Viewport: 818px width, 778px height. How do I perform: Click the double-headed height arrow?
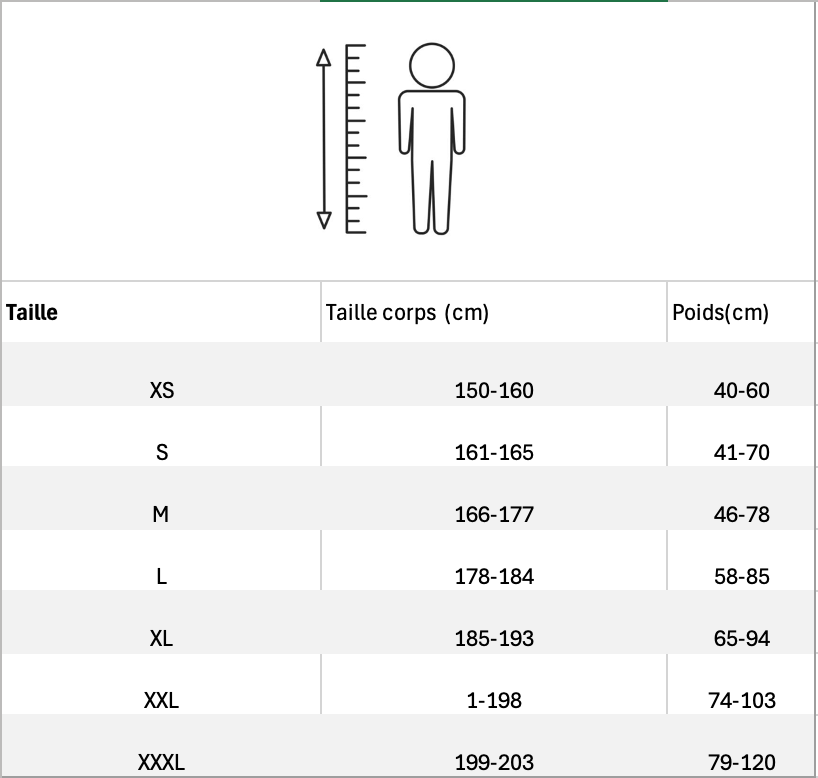tap(323, 138)
